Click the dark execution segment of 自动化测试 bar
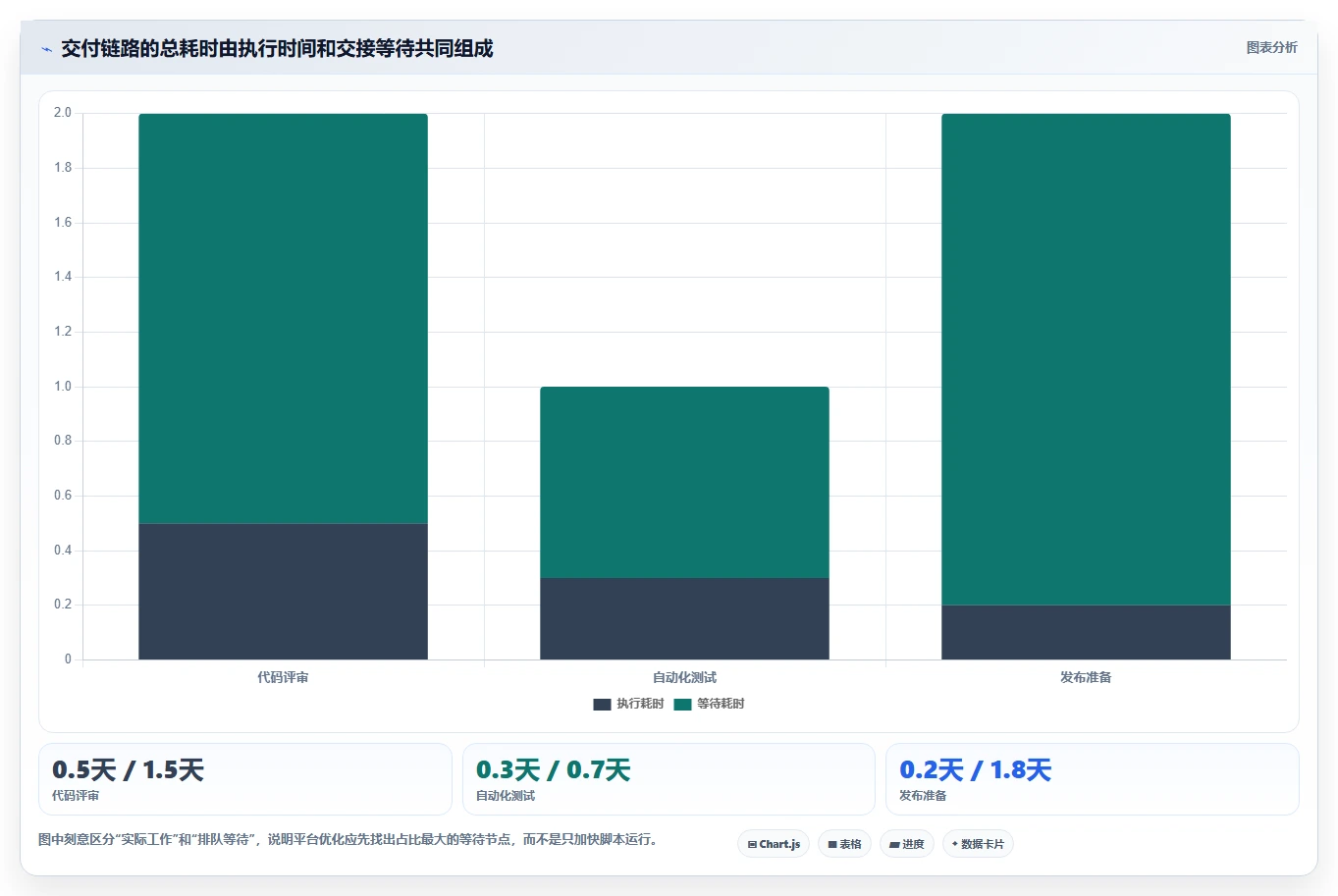This screenshot has width=1338, height=896. click(x=684, y=619)
